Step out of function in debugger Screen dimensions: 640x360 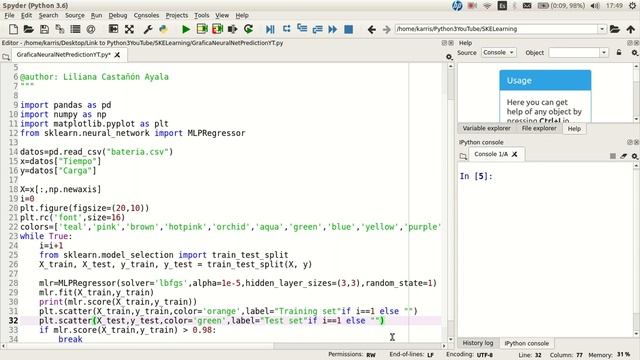[318, 29]
